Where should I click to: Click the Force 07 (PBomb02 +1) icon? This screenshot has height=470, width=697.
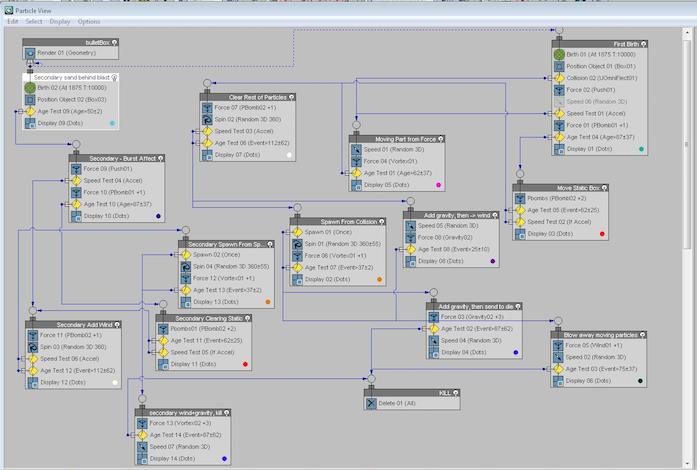(207, 108)
